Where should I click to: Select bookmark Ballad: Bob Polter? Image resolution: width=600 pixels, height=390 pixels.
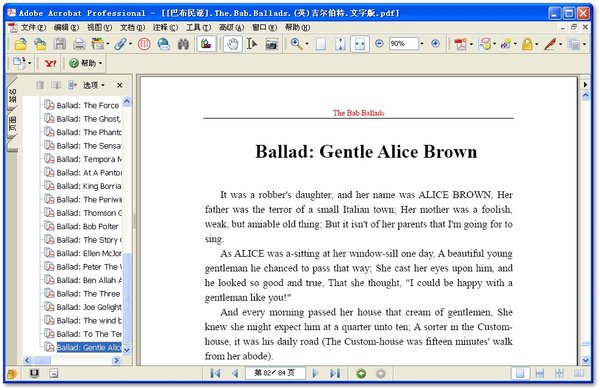(88, 226)
